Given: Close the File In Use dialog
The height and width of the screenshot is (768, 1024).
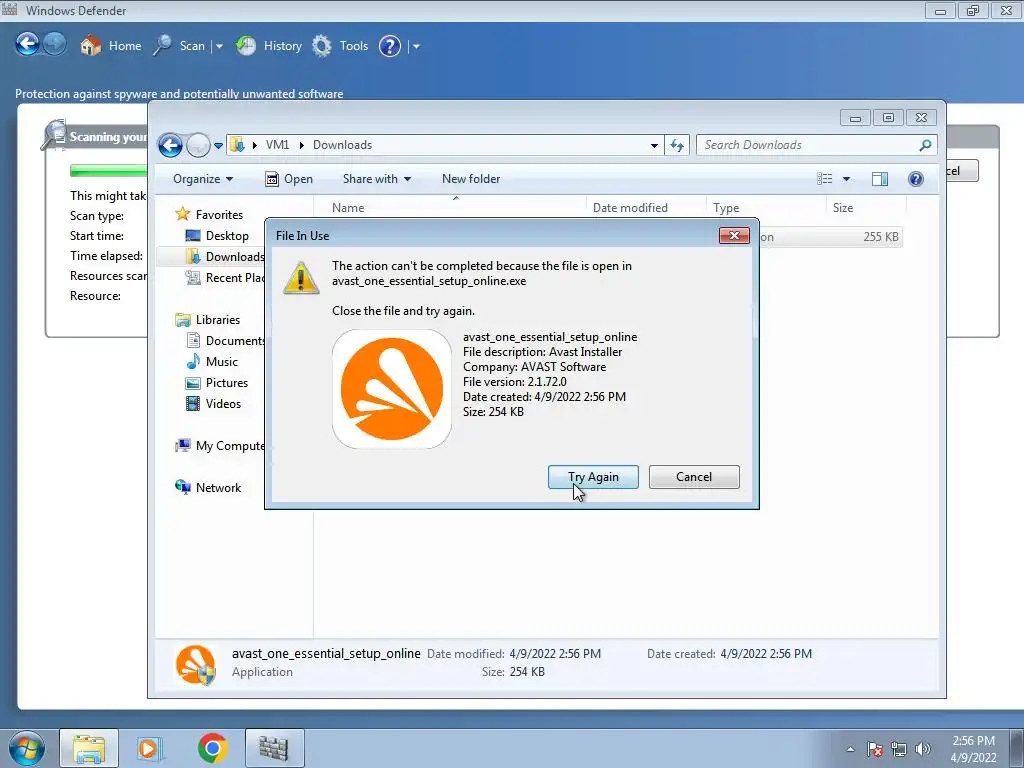Looking at the screenshot, I should click(734, 235).
